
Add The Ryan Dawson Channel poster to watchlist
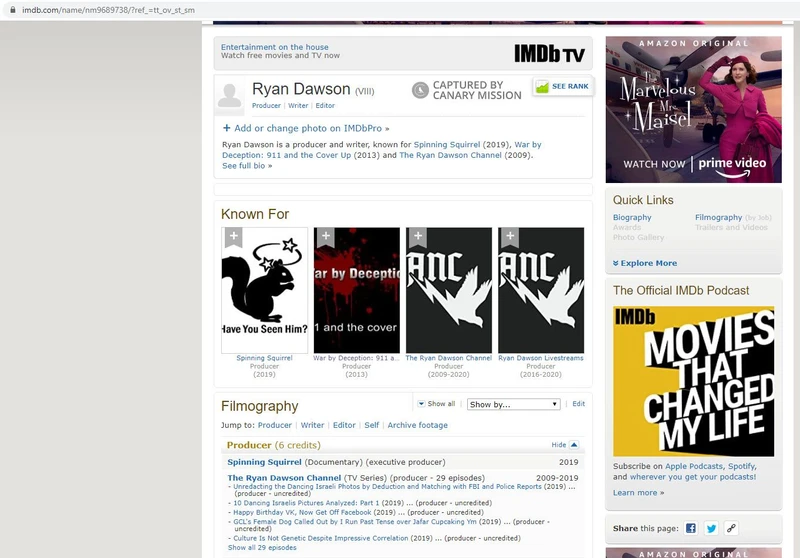[418, 237]
